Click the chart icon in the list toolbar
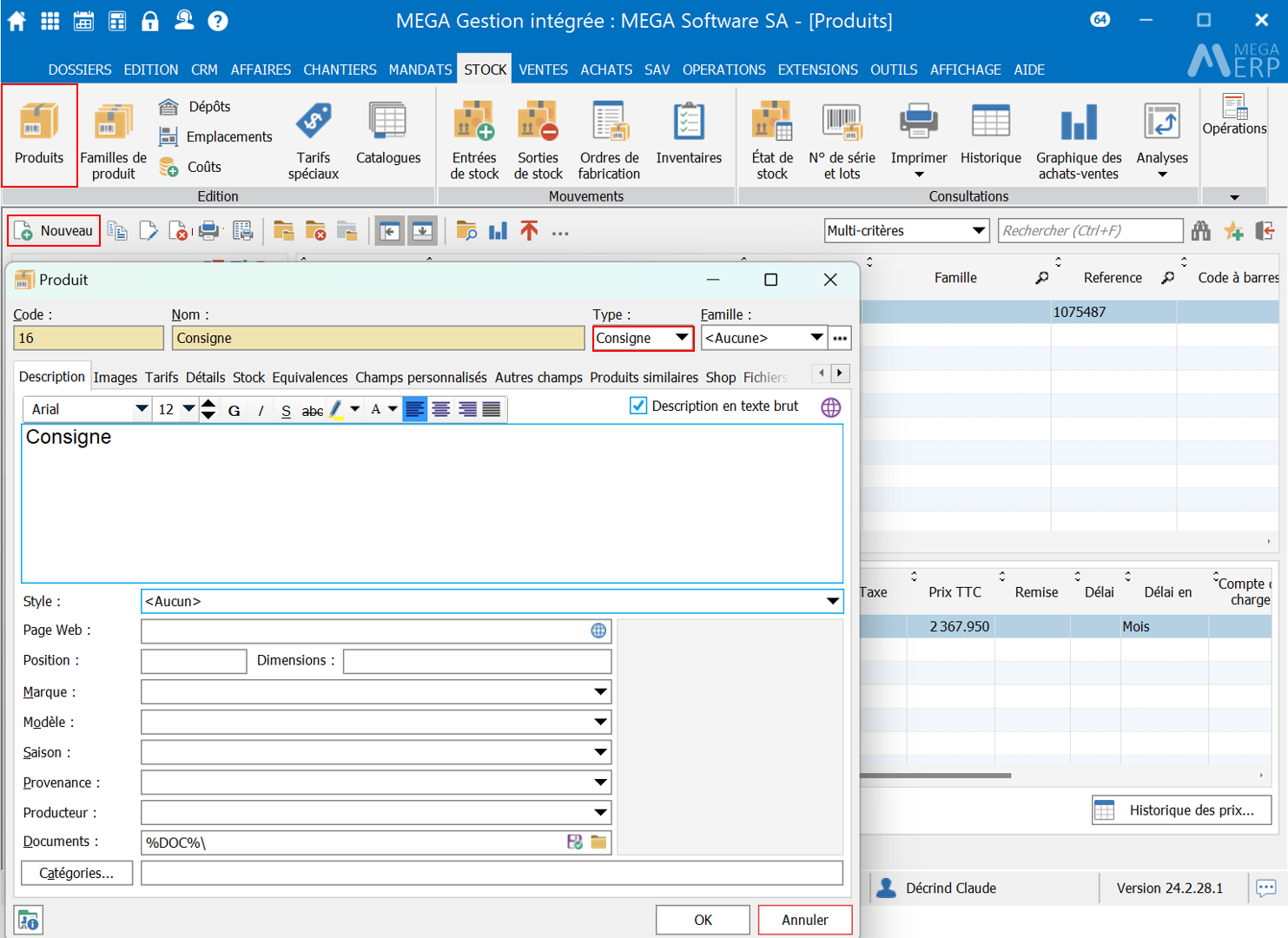Image resolution: width=1288 pixels, height=938 pixels. click(498, 231)
